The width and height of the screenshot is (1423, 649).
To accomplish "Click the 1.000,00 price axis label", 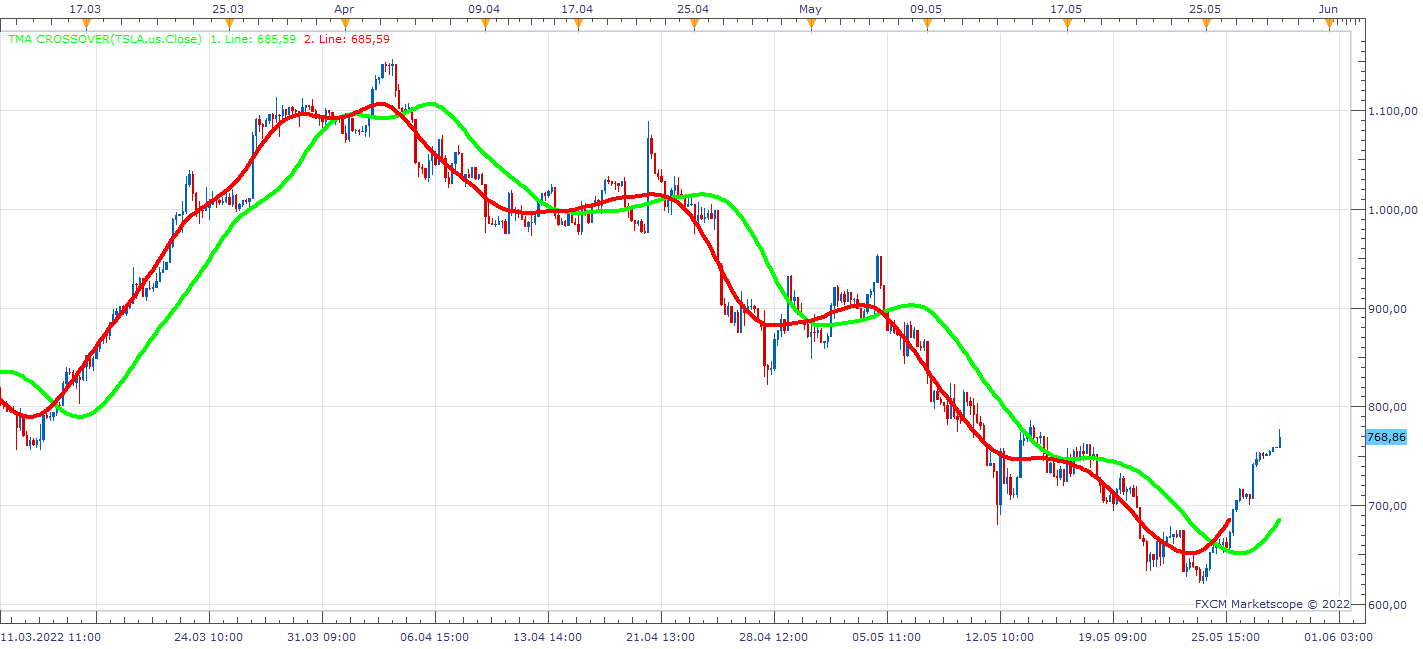I will point(1393,210).
